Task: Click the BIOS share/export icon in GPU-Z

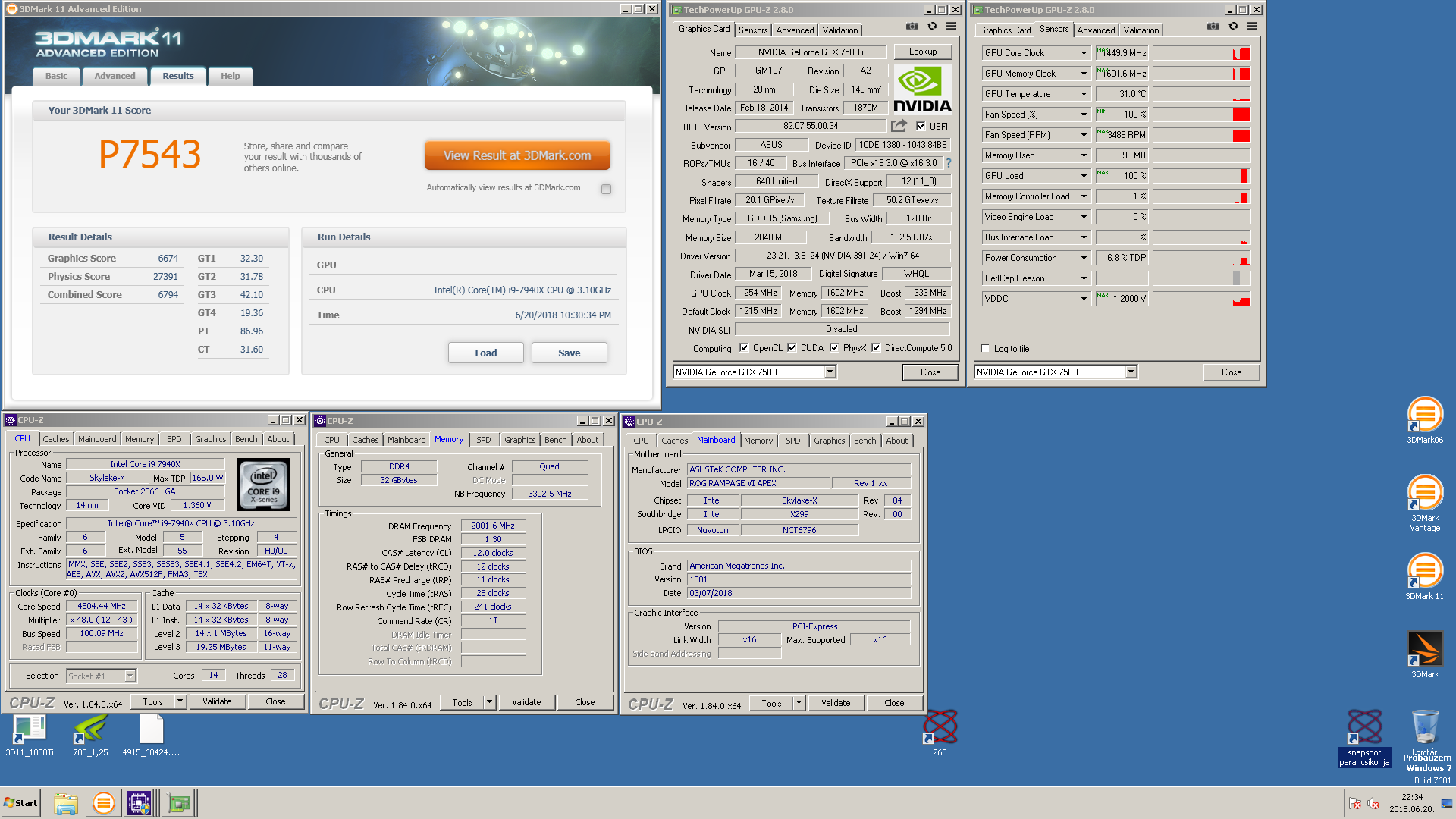Action: click(899, 126)
